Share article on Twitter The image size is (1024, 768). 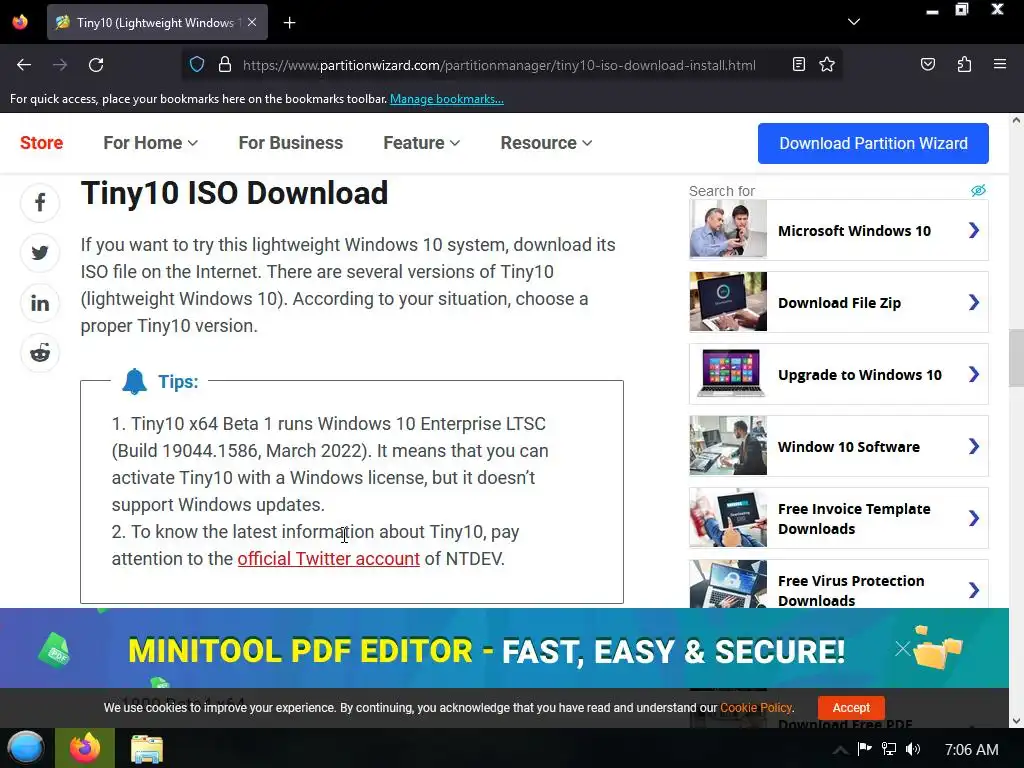[x=40, y=253]
